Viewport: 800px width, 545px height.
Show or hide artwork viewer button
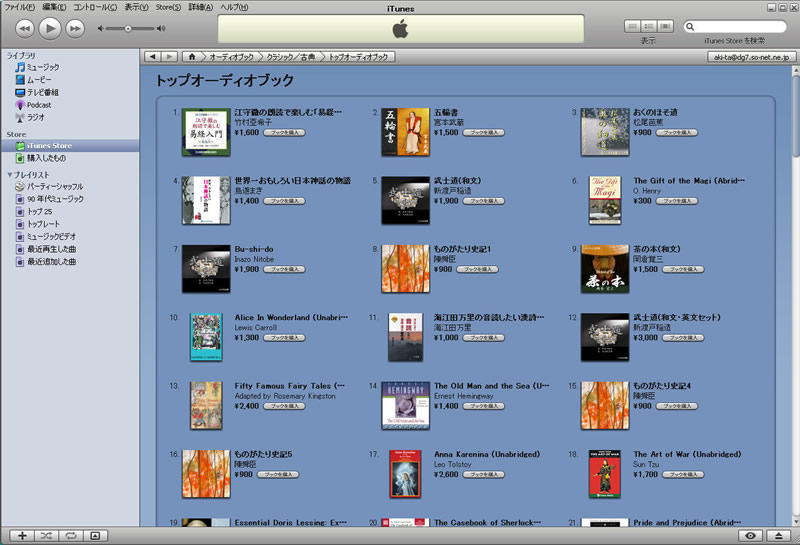[95, 535]
